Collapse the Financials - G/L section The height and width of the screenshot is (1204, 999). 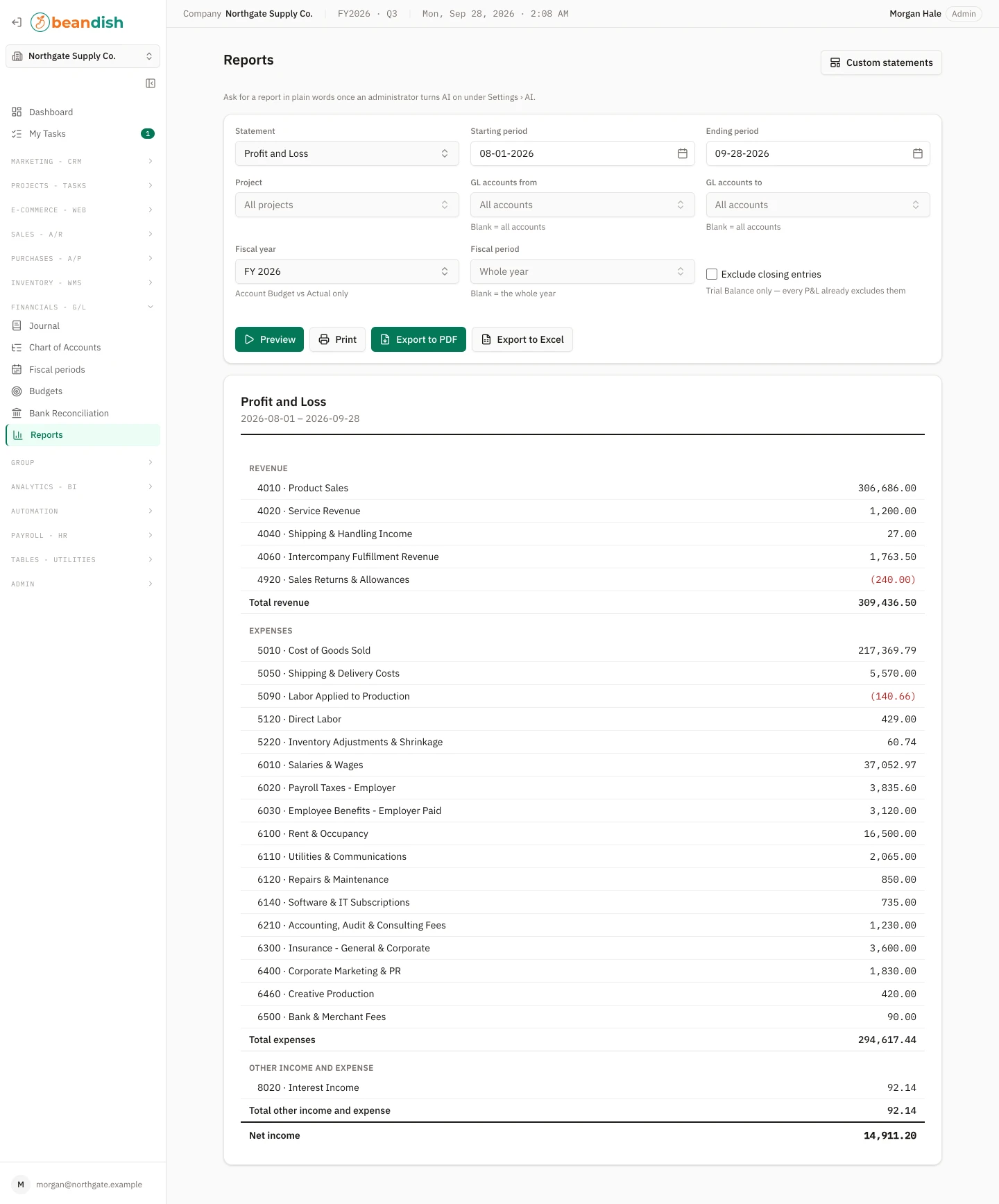[x=83, y=307]
